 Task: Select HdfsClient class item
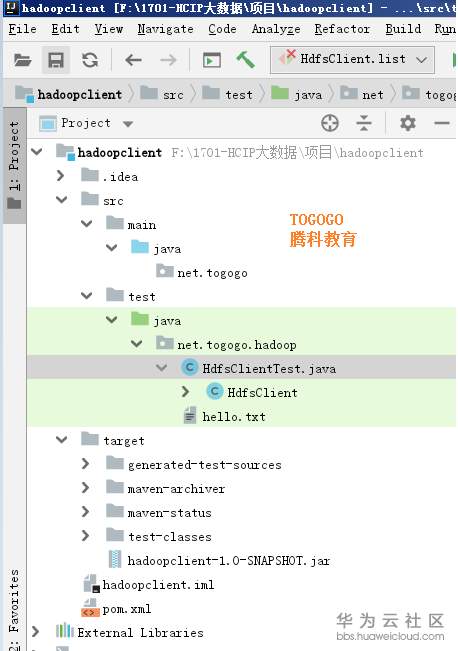pos(262,392)
